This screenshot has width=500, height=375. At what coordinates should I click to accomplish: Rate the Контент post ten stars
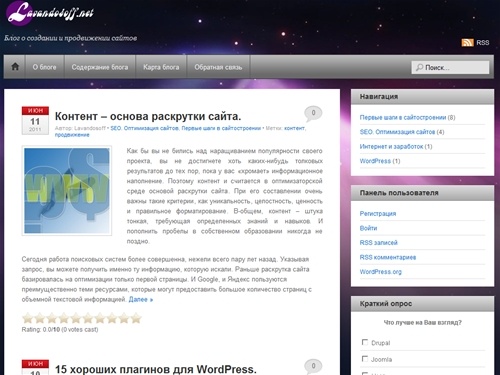point(136,318)
